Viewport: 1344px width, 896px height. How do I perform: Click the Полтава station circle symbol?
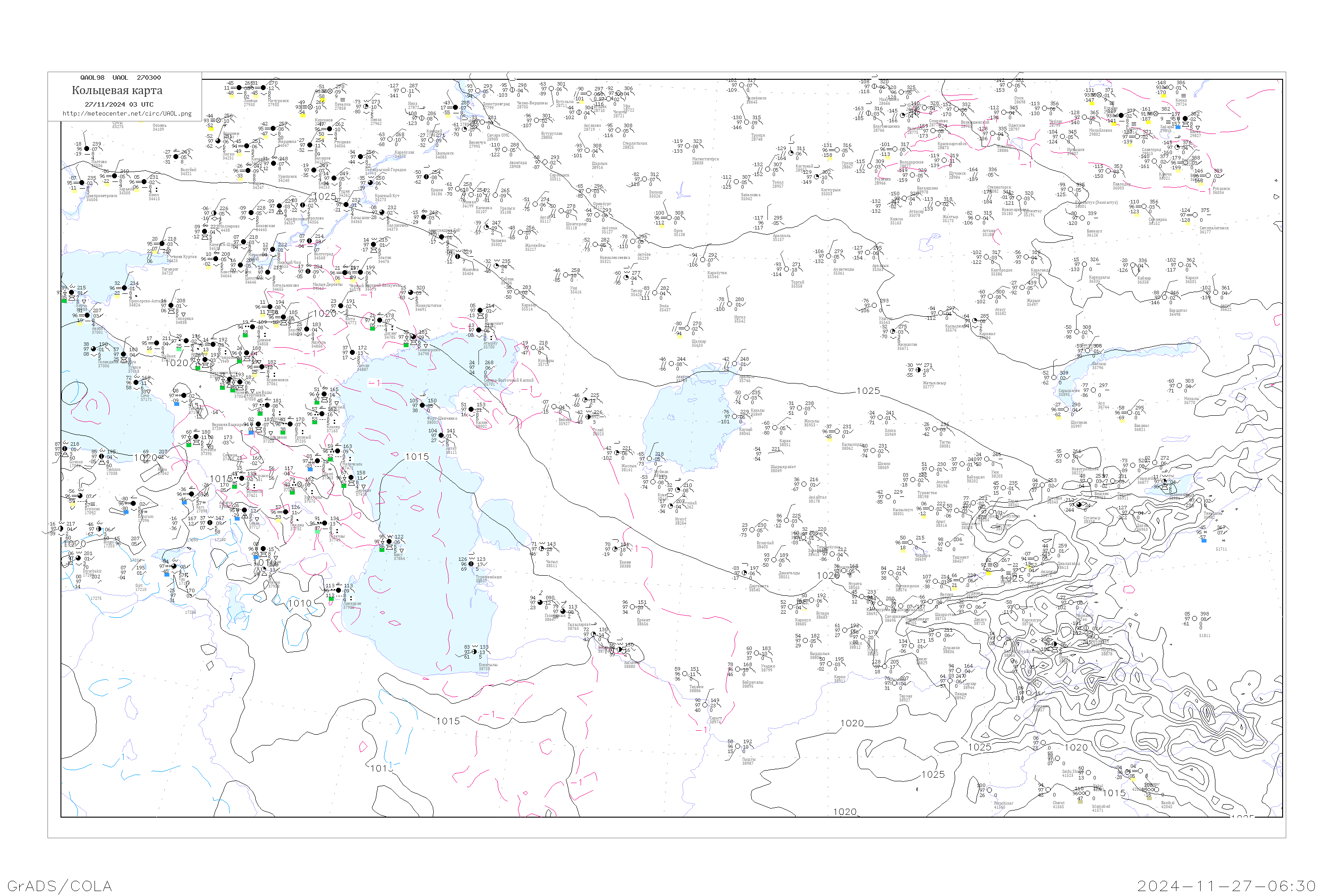click(x=87, y=149)
